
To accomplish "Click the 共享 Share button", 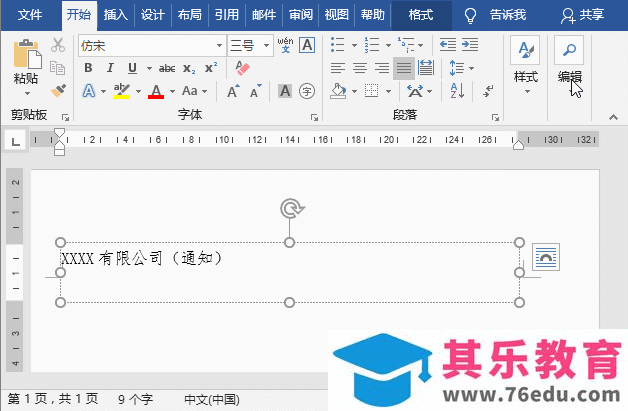I will click(582, 15).
